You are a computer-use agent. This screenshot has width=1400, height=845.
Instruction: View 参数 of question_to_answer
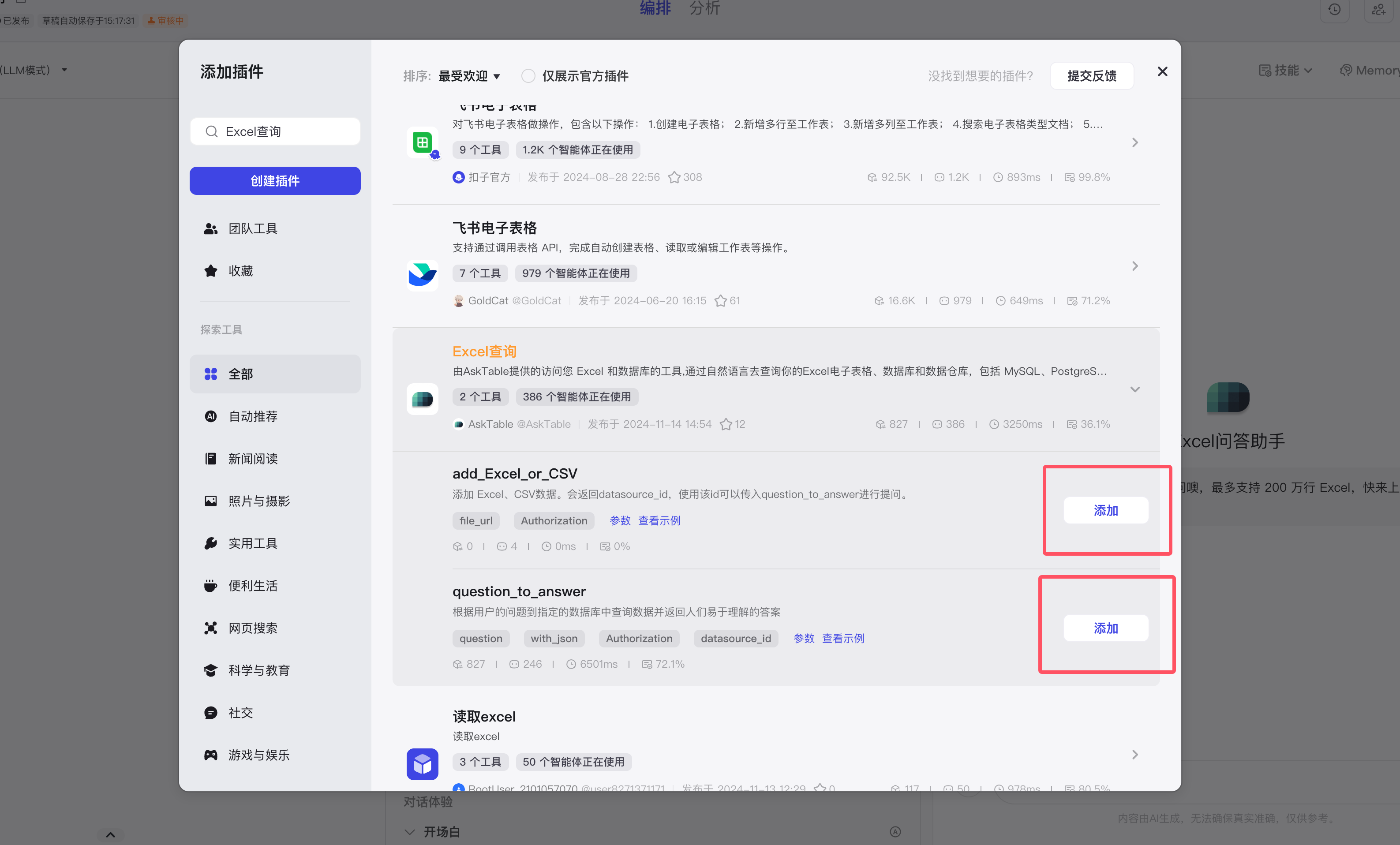click(x=804, y=638)
